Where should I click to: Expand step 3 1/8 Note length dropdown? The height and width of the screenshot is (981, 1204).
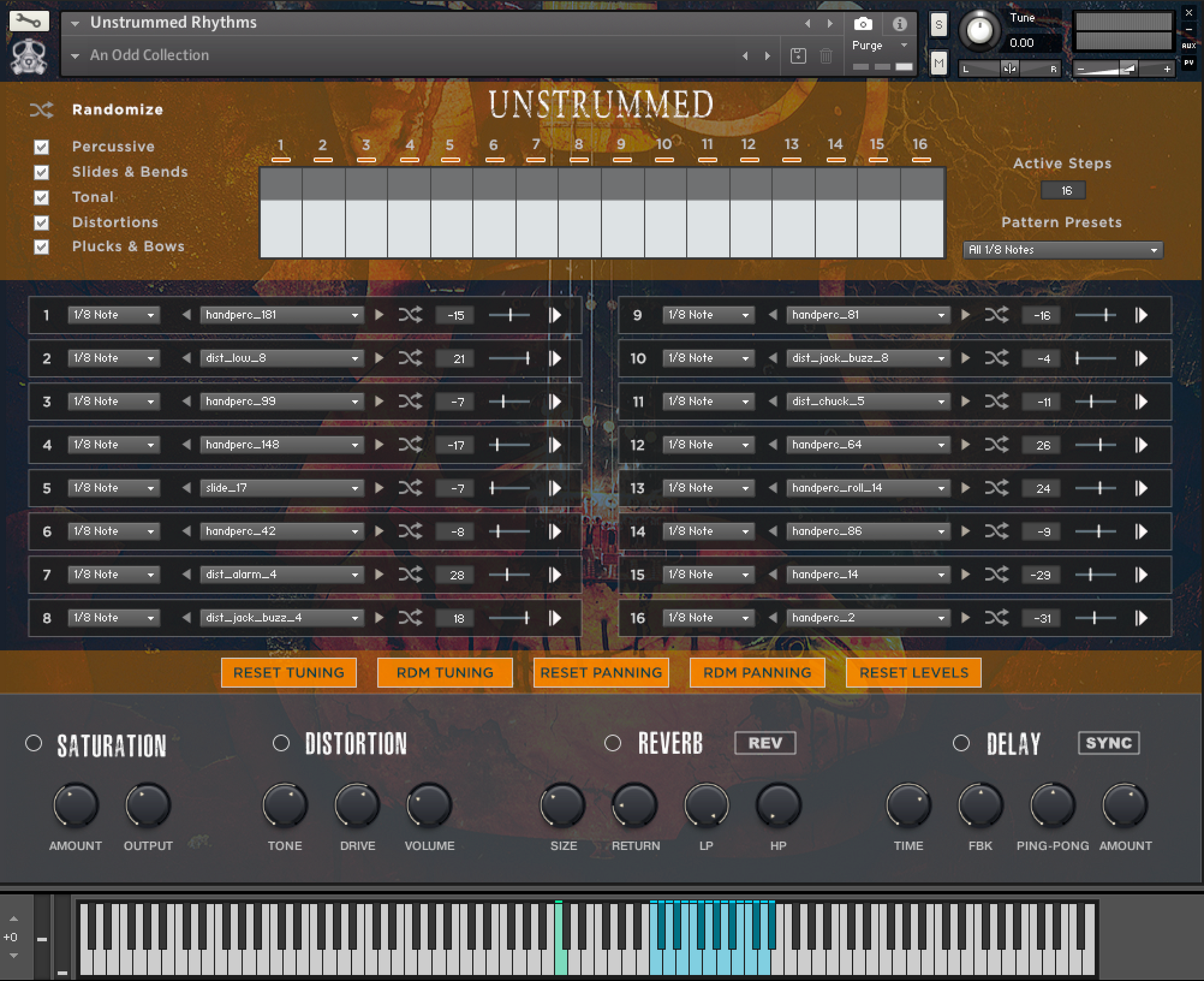tap(113, 402)
